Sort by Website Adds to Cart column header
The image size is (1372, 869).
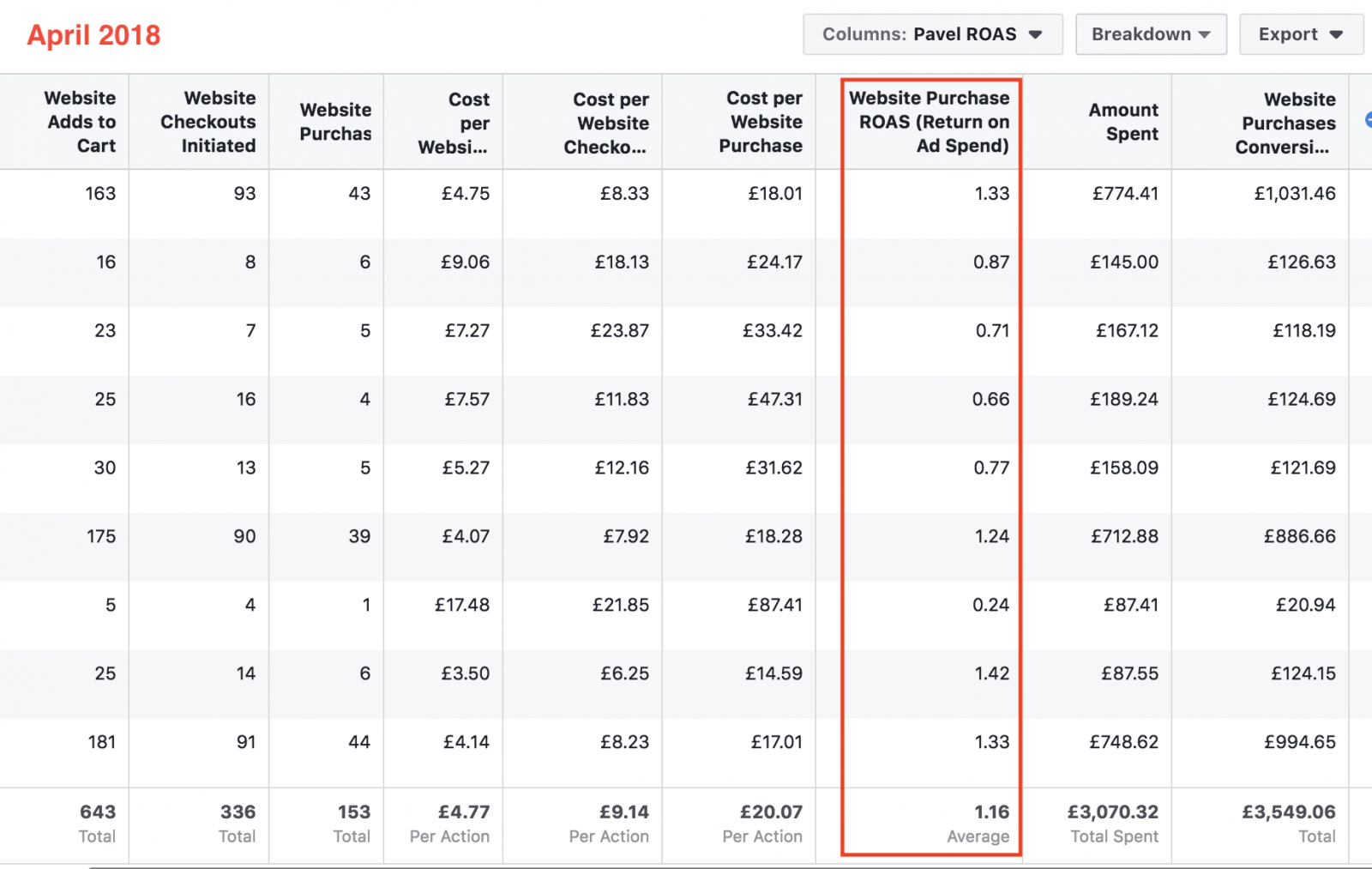click(x=81, y=122)
